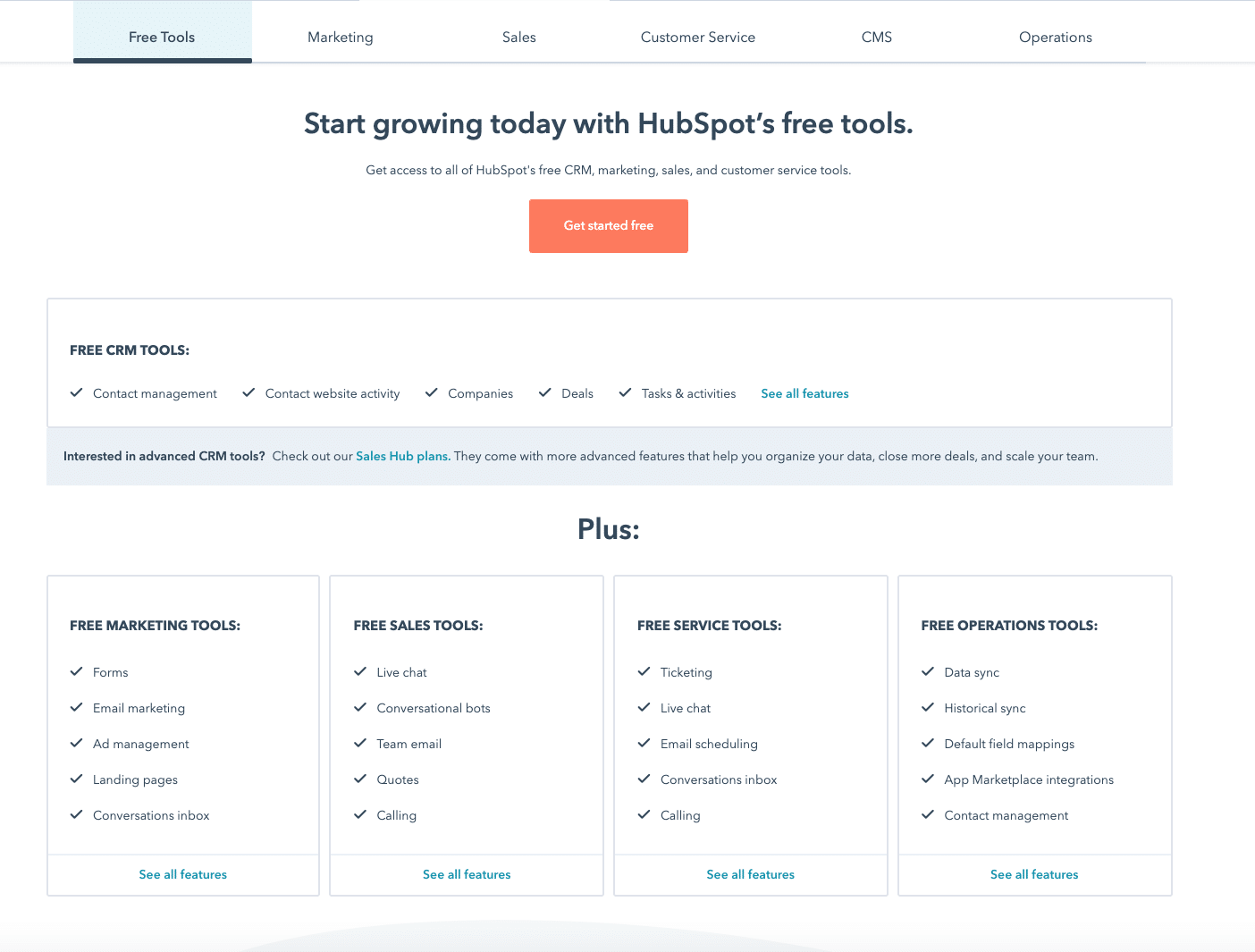Click the checkmark icon beside Historical sync
Screen dimensions: 1255x952
point(928,707)
